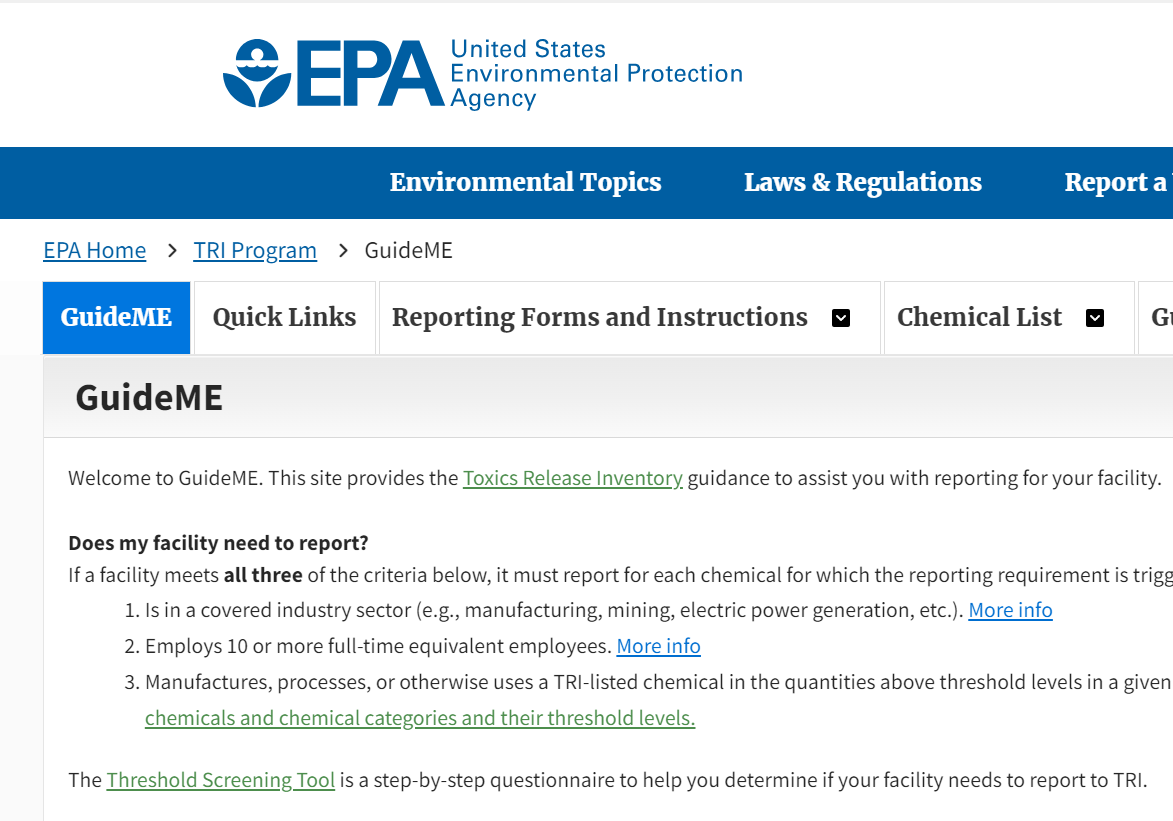Image resolution: width=1173 pixels, height=821 pixels.
Task: Click More info about full-time equivalent employees
Action: 658,646
